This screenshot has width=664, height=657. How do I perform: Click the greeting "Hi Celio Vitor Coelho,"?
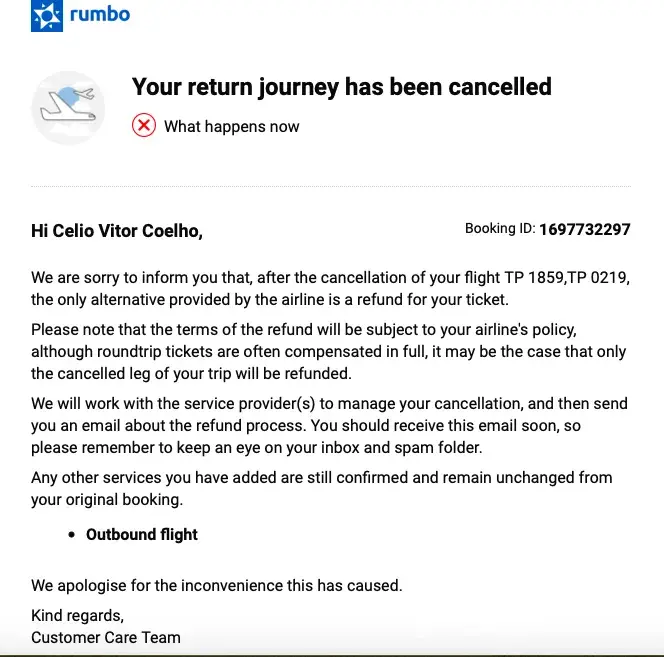(x=117, y=231)
